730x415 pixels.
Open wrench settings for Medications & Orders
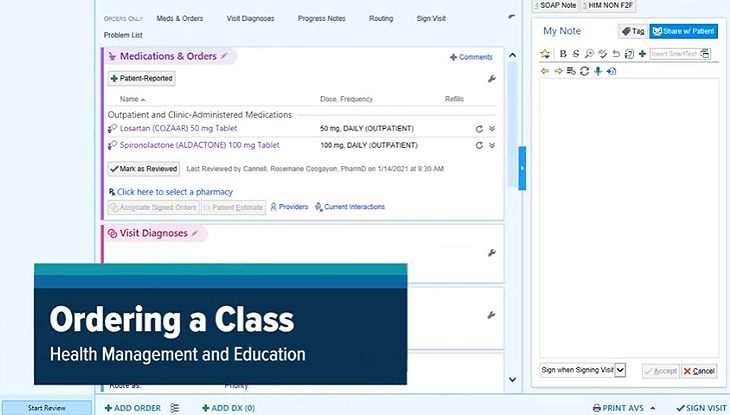pos(491,78)
